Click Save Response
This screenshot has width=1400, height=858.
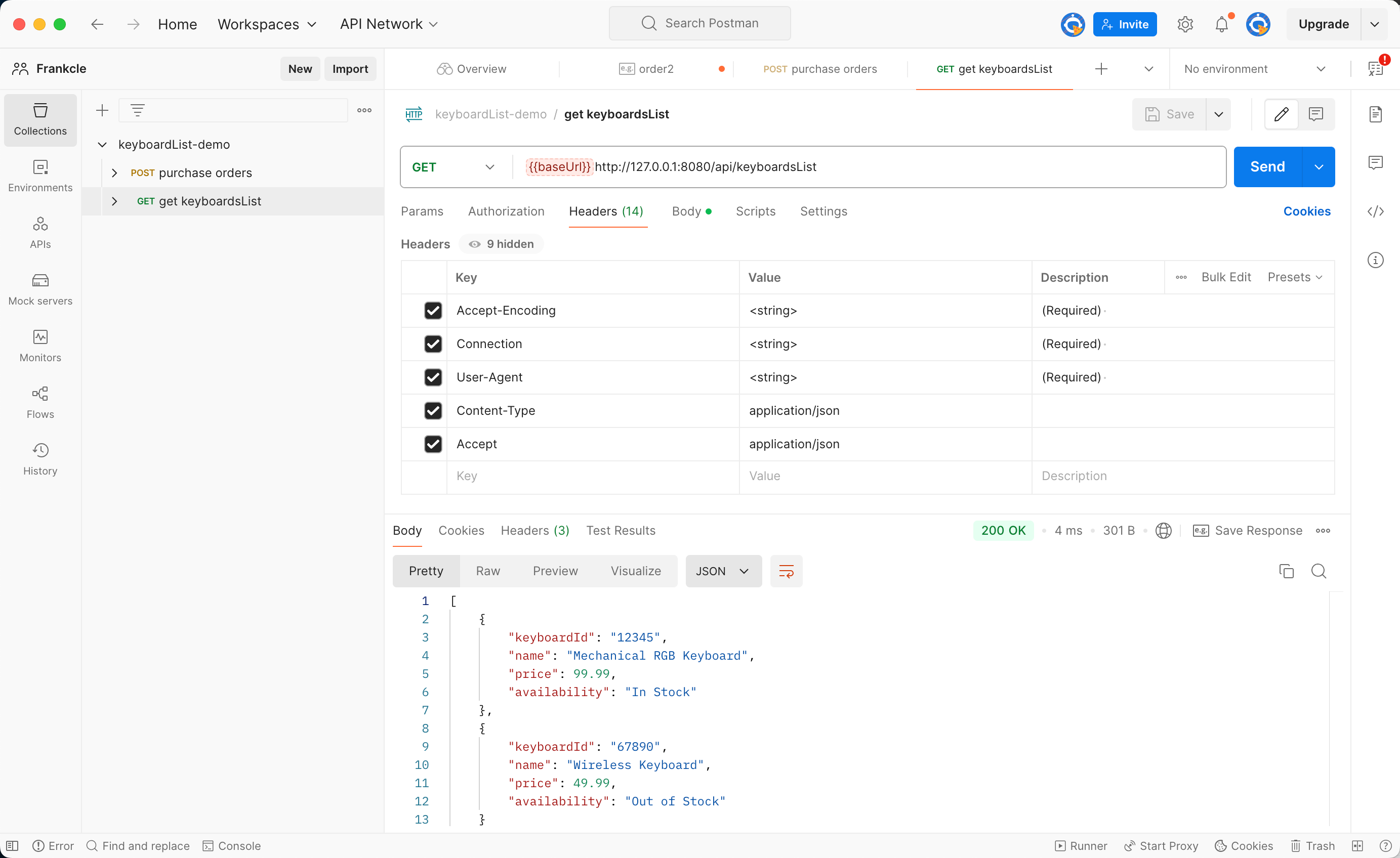point(1247,530)
